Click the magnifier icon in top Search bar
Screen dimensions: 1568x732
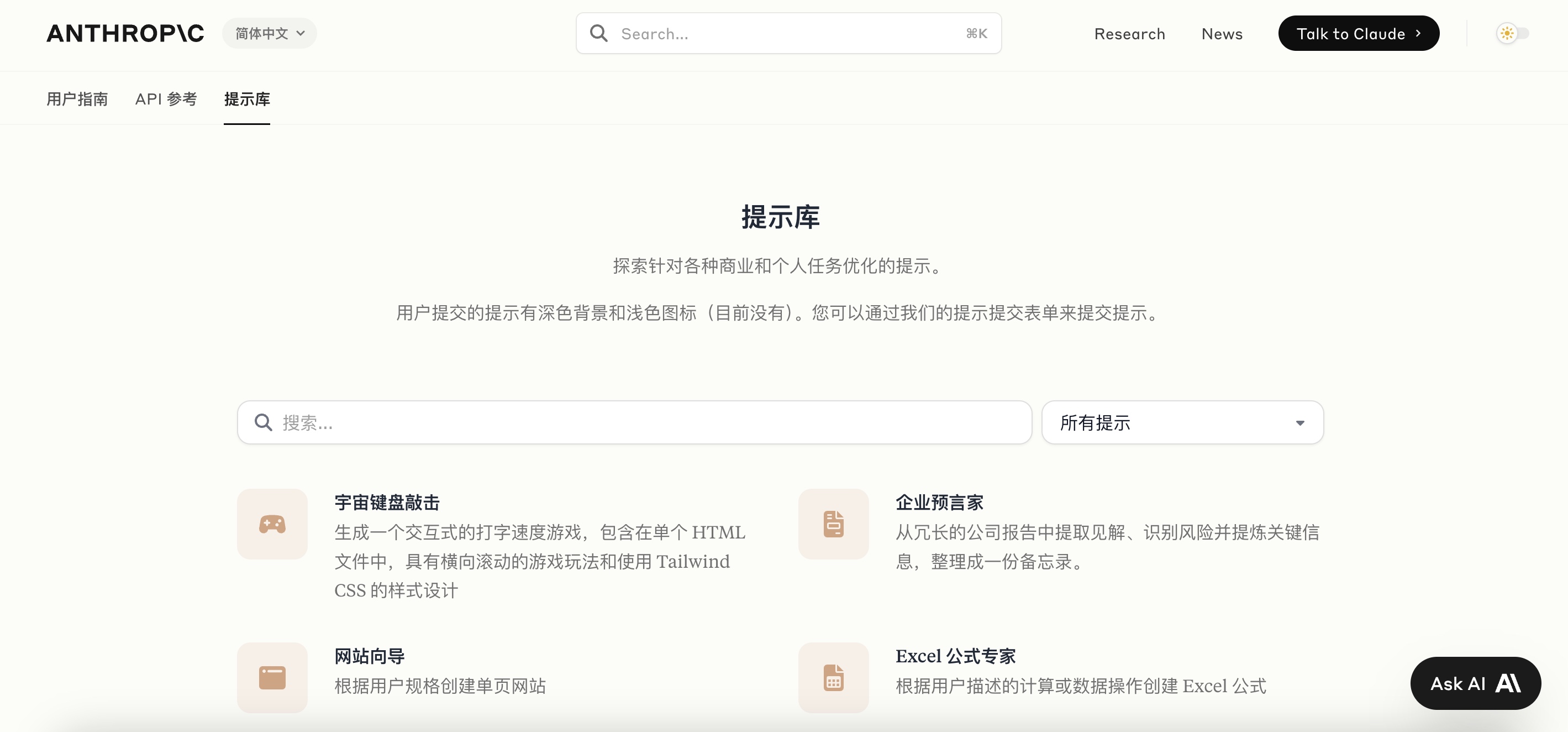598,34
